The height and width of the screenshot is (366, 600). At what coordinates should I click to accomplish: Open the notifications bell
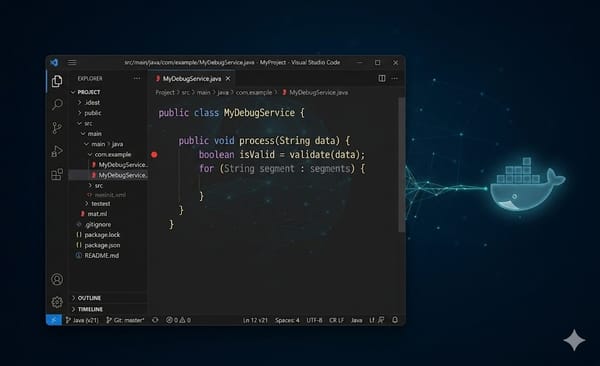click(395, 320)
